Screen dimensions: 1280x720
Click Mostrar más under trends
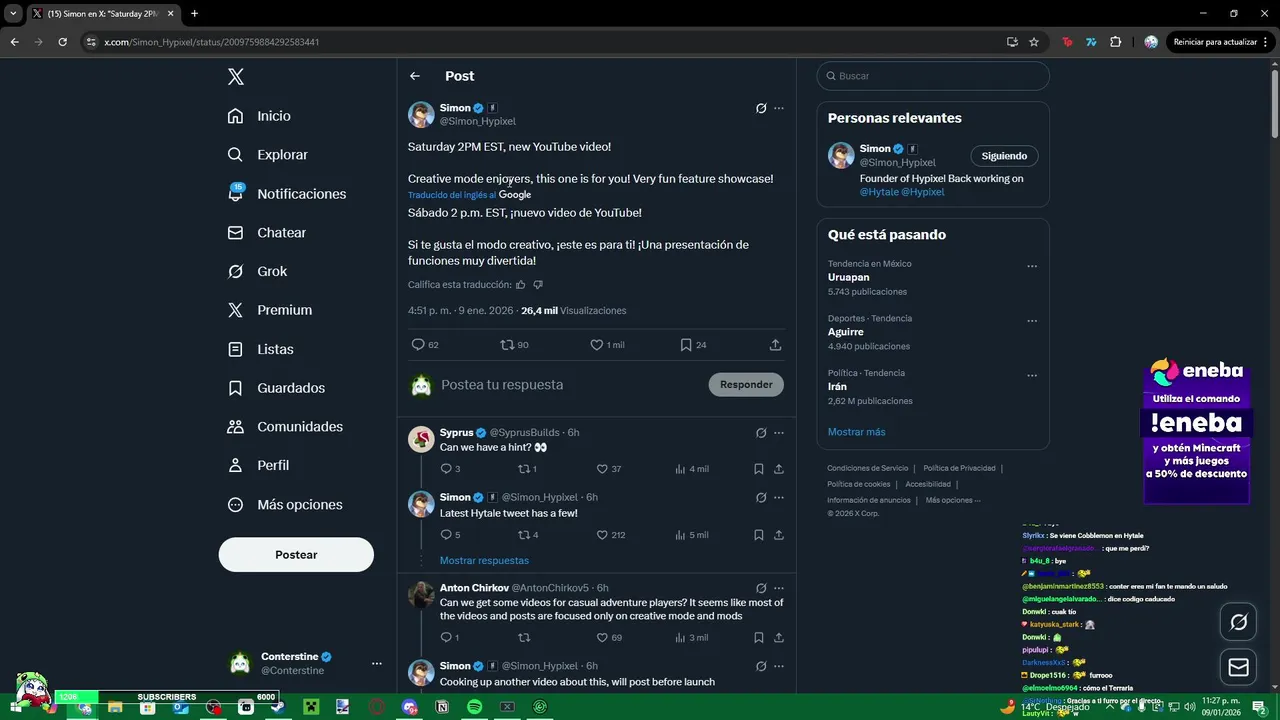pyautogui.click(x=856, y=432)
